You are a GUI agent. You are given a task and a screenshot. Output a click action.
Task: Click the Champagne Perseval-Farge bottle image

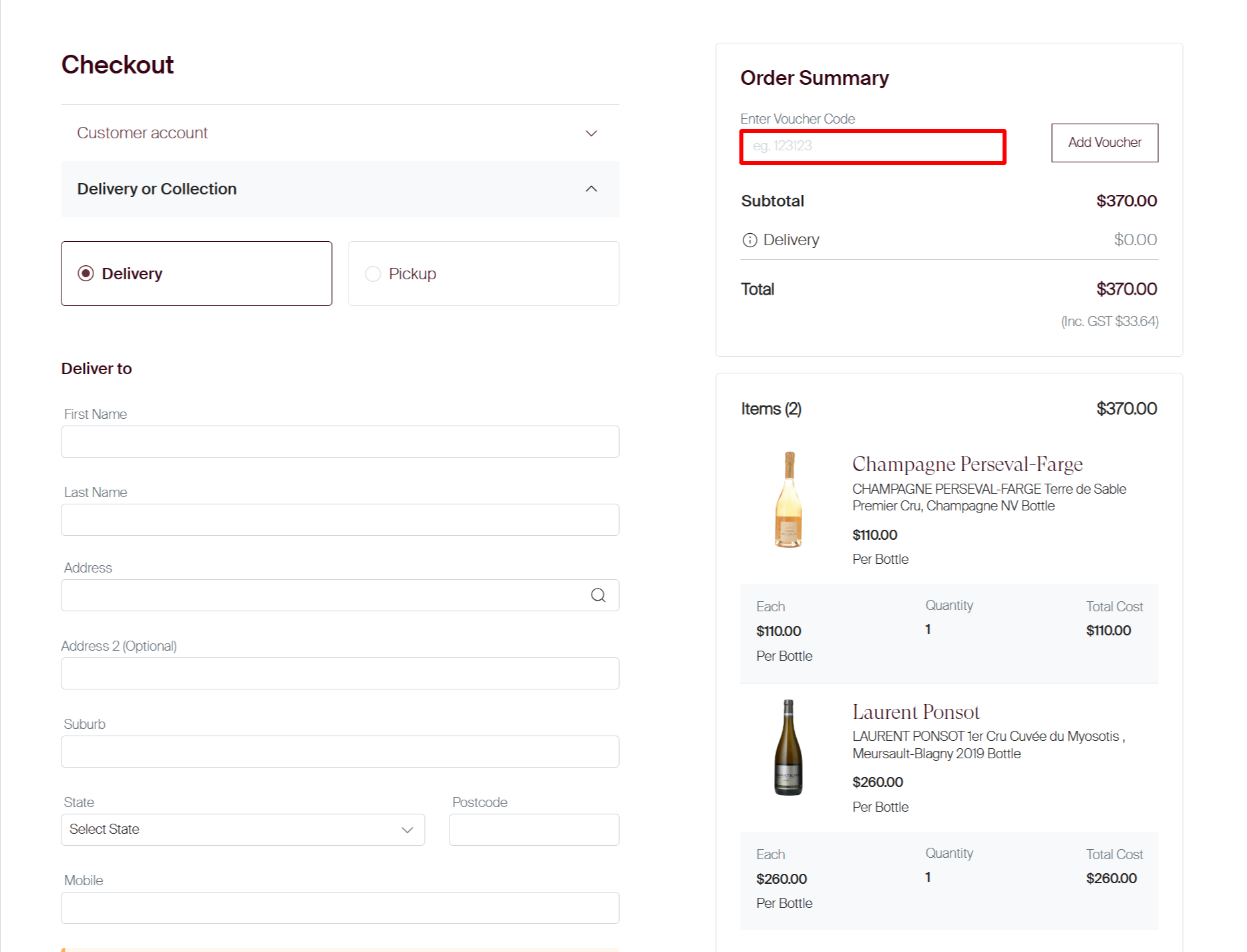pyautogui.click(x=788, y=500)
